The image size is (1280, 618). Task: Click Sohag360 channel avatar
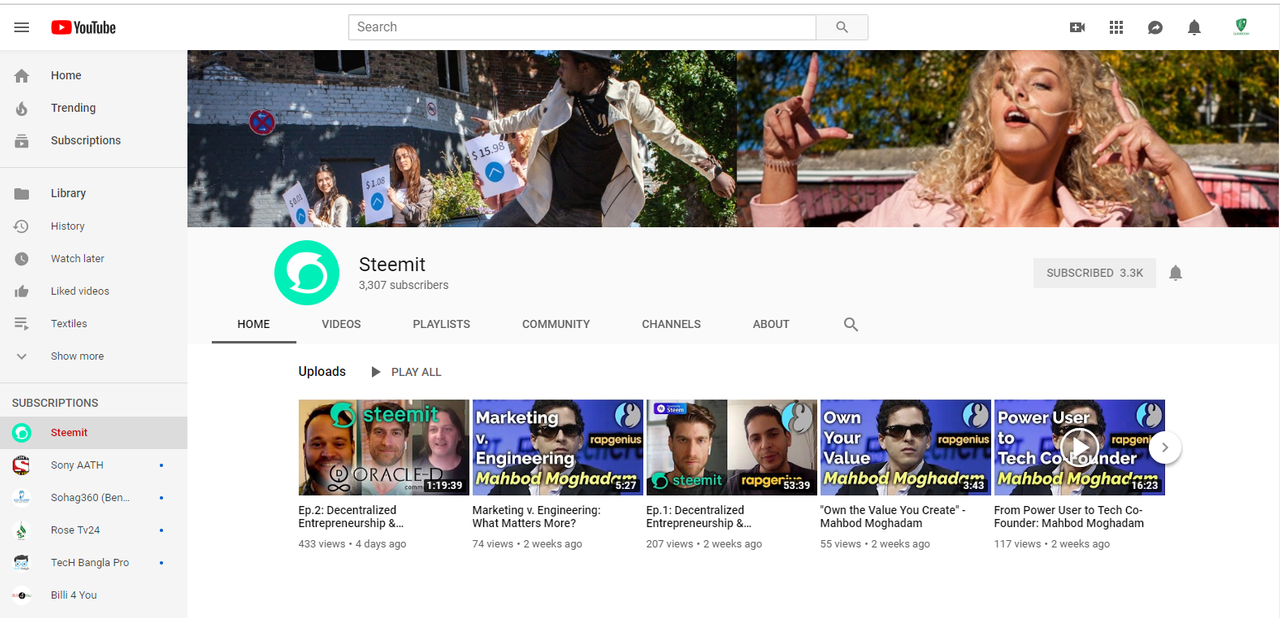21,498
